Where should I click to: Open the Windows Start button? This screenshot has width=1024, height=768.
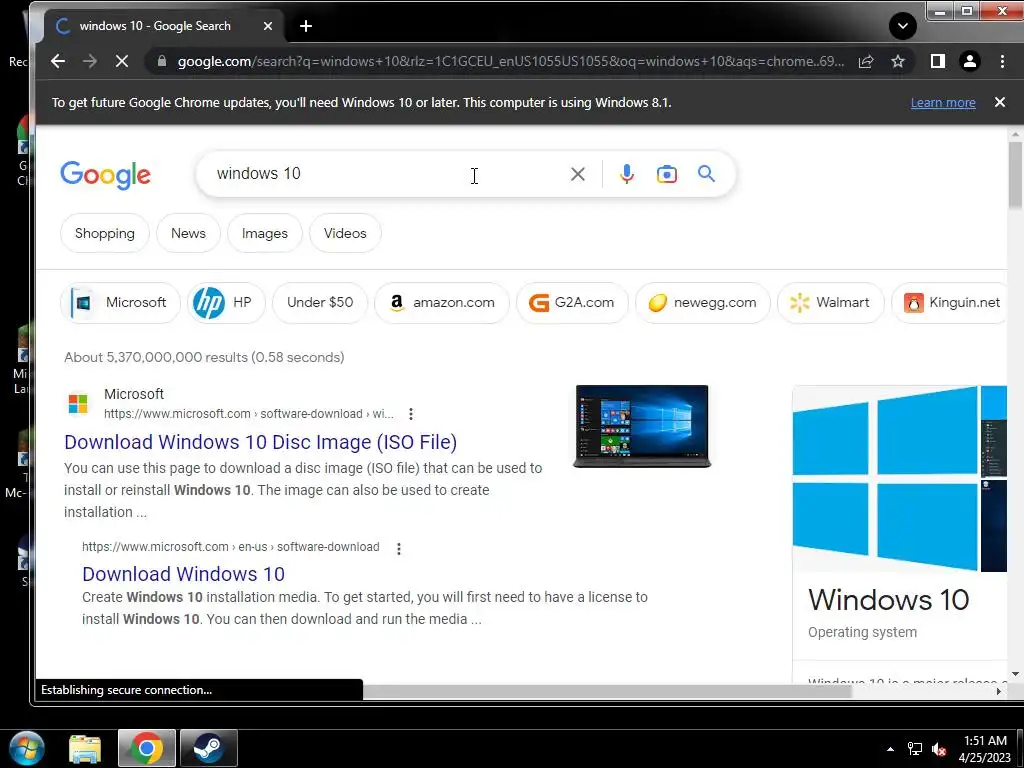(26, 748)
